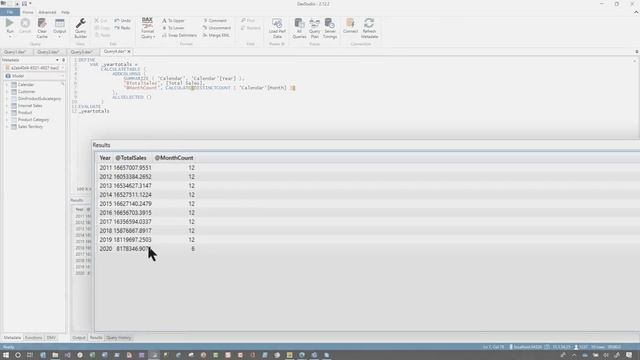Switch to DMV pane tab

[x=51, y=338]
